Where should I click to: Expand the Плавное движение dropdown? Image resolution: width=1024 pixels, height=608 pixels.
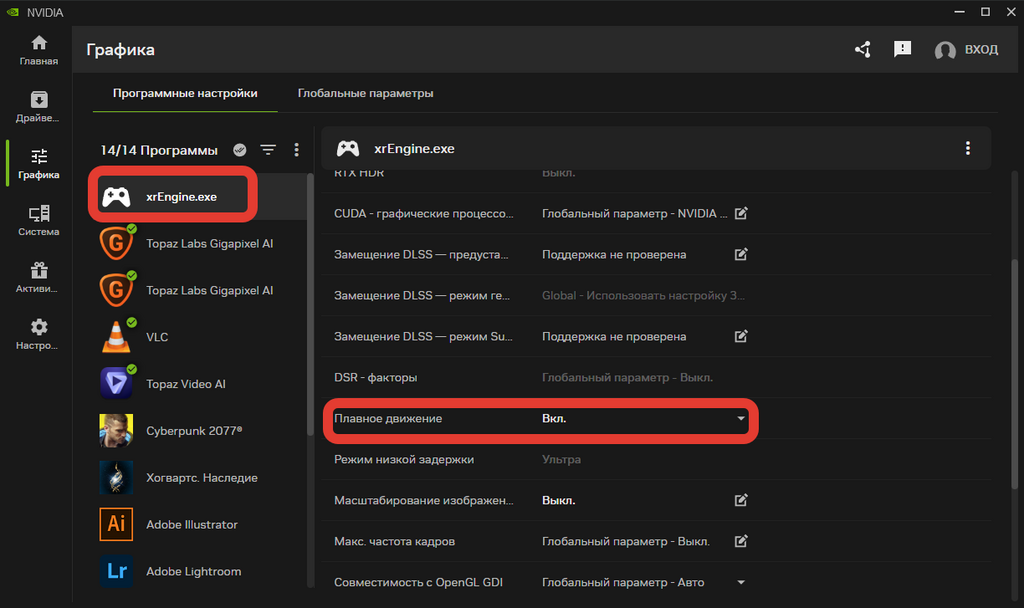click(x=741, y=419)
